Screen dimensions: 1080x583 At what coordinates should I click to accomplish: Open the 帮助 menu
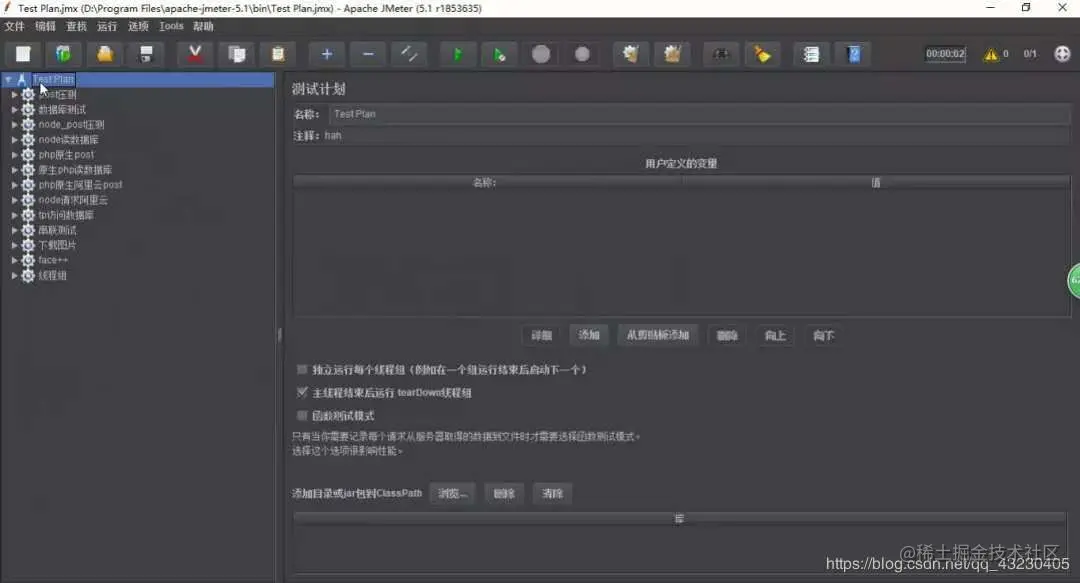pos(203,26)
